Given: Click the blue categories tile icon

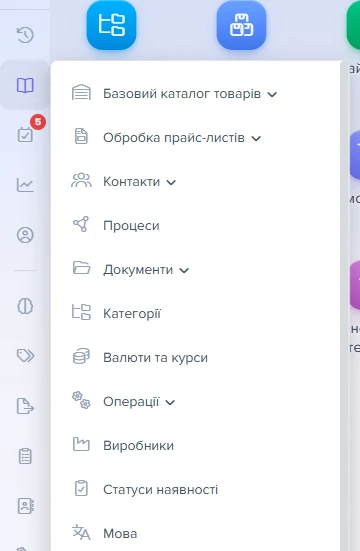Looking at the screenshot, I should pyautogui.click(x=111, y=25).
